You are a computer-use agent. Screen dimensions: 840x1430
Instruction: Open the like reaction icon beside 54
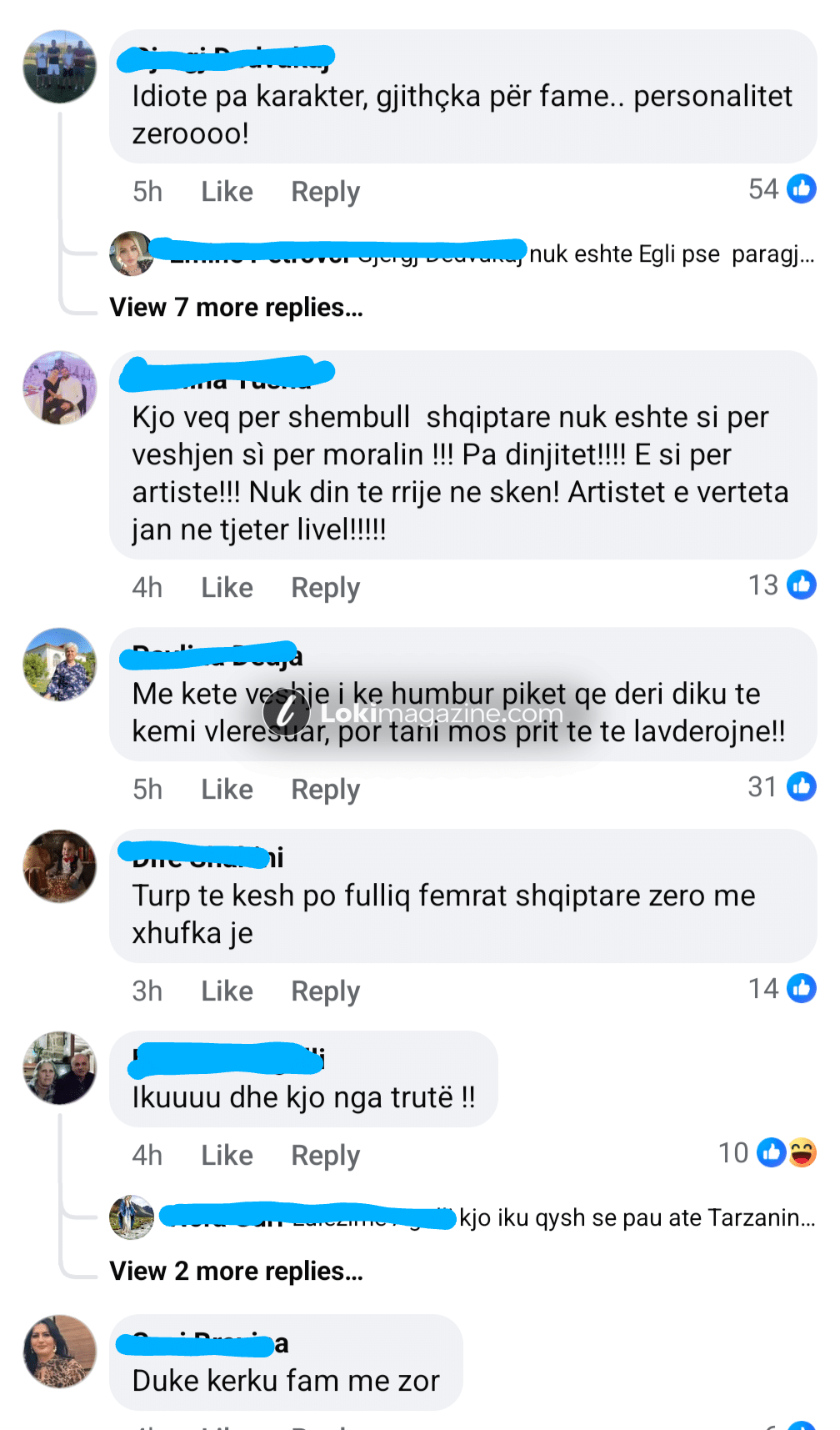click(802, 189)
